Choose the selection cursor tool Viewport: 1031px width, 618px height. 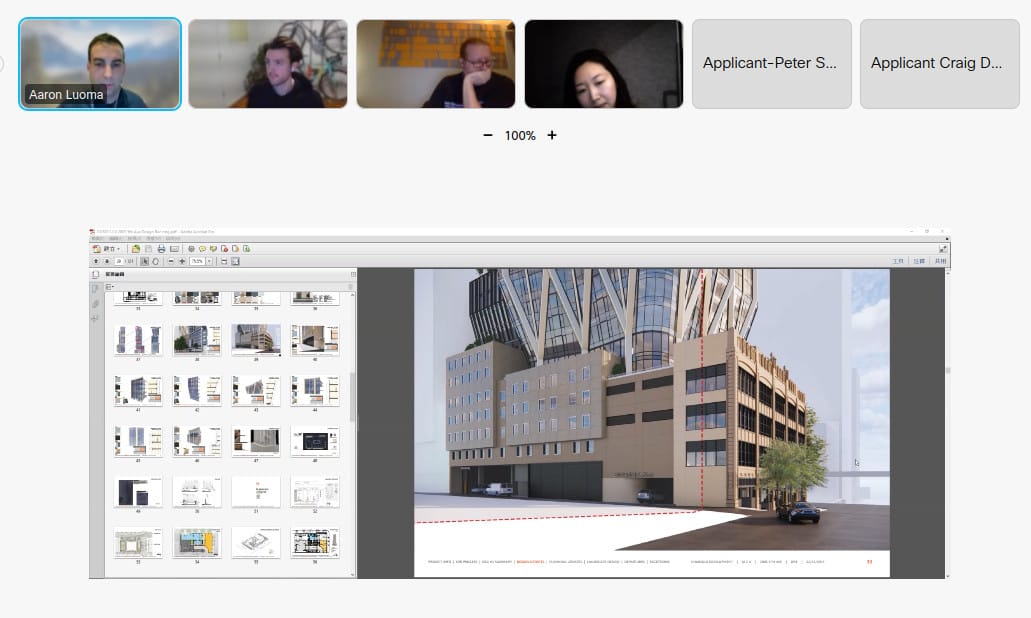[x=145, y=261]
